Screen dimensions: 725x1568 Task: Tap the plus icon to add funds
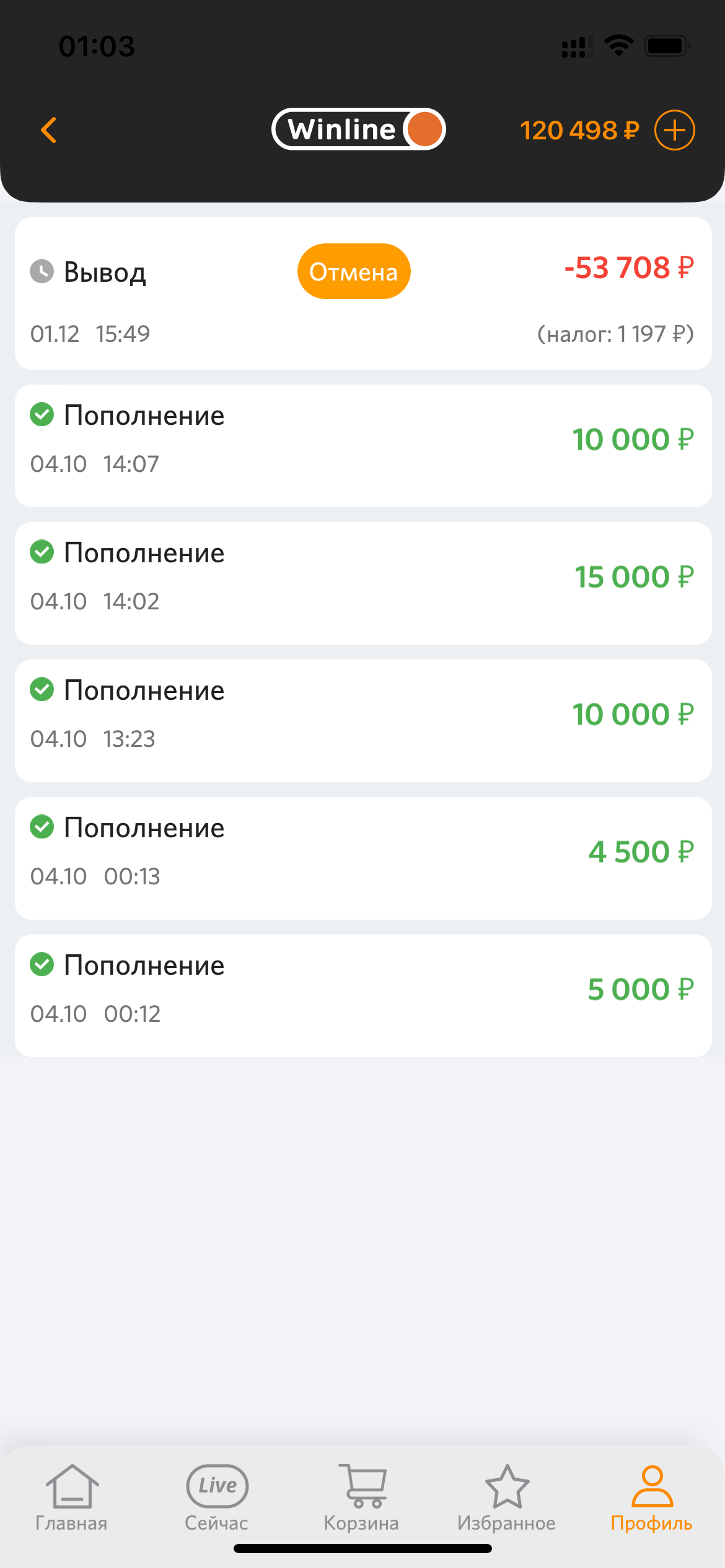click(674, 130)
